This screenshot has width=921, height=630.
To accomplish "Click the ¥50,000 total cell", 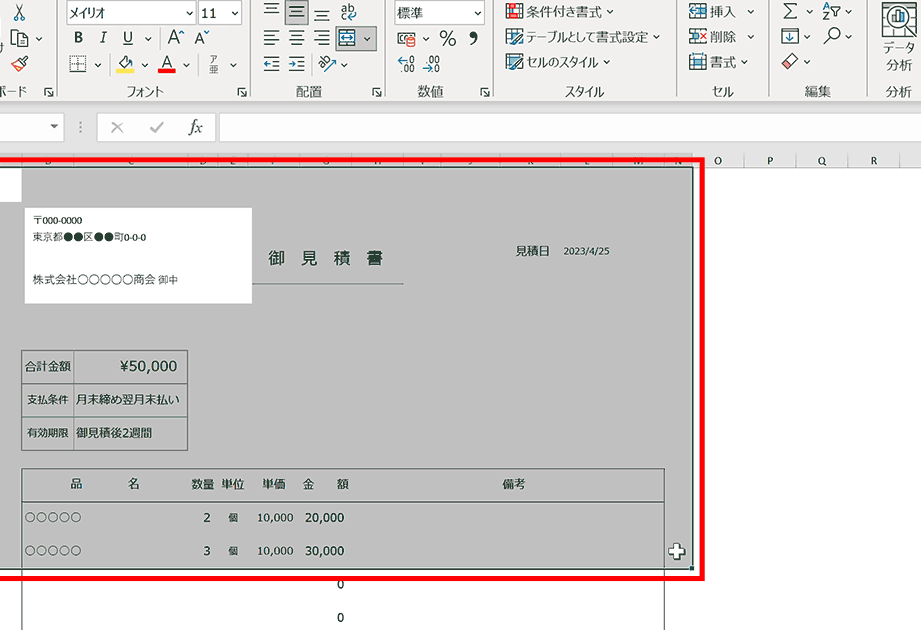I will 130,367.
